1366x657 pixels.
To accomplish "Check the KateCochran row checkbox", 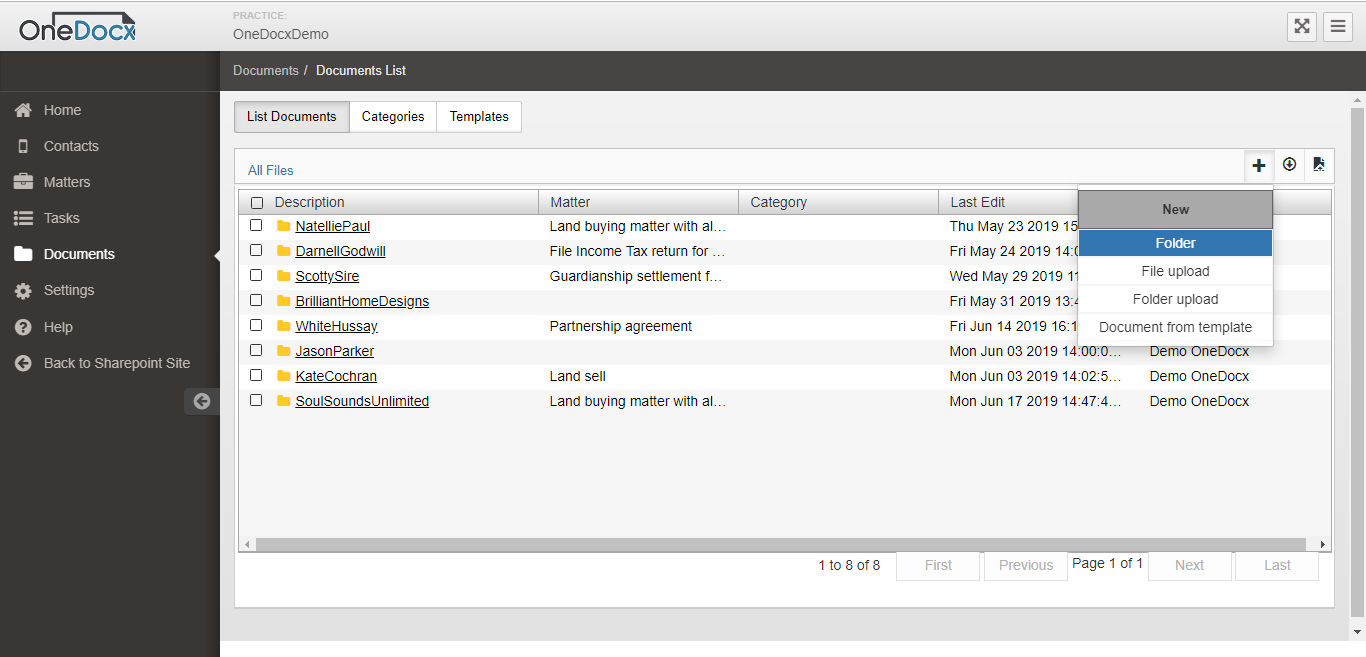I will 256,375.
